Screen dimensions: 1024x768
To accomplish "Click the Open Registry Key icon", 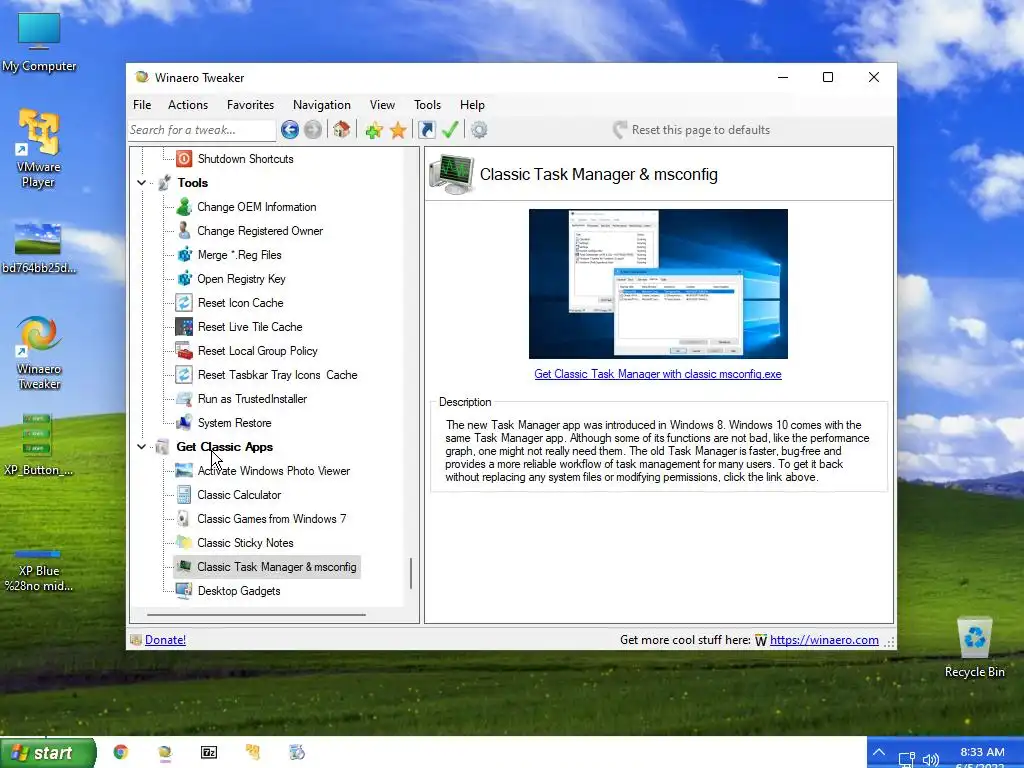I will tap(184, 279).
